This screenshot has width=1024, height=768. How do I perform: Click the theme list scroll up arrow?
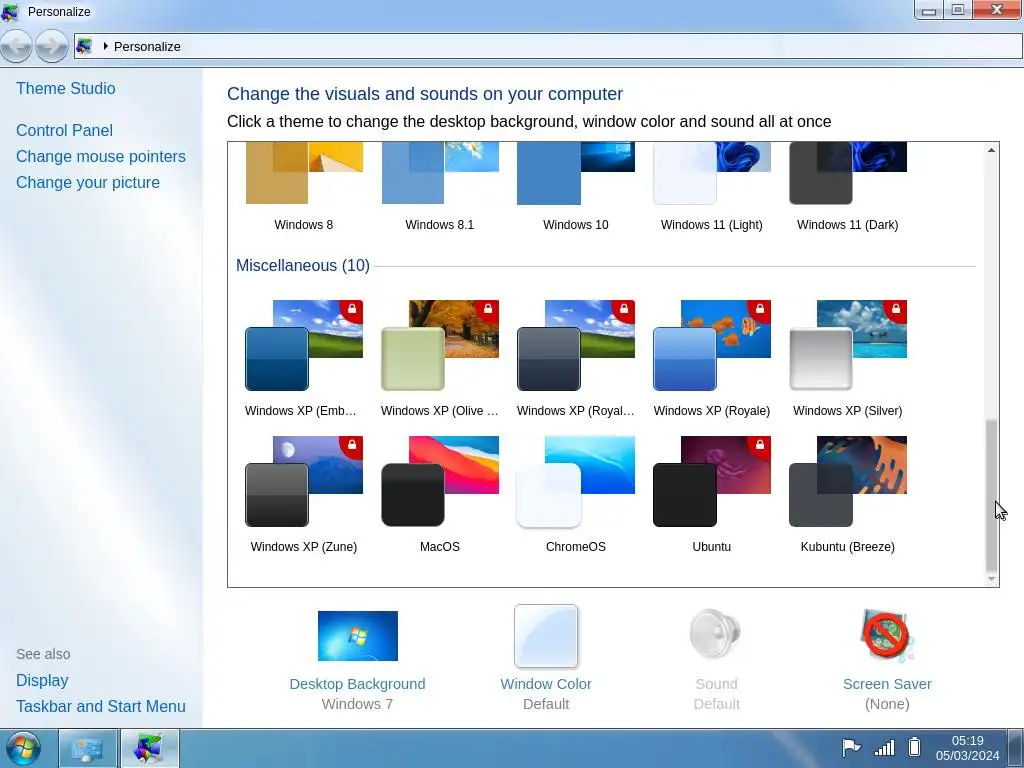[991, 150]
